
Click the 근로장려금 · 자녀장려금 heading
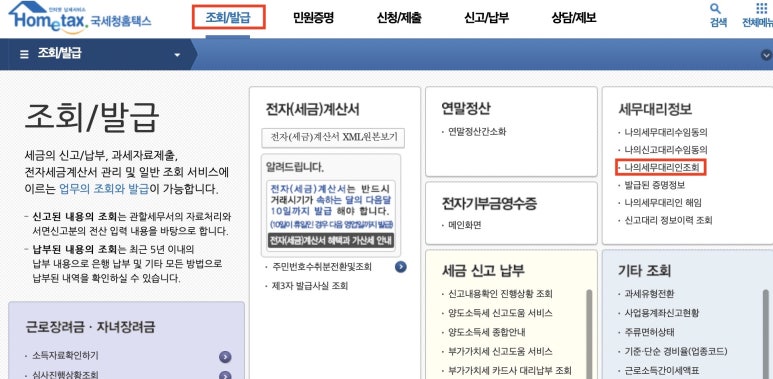[90, 326]
